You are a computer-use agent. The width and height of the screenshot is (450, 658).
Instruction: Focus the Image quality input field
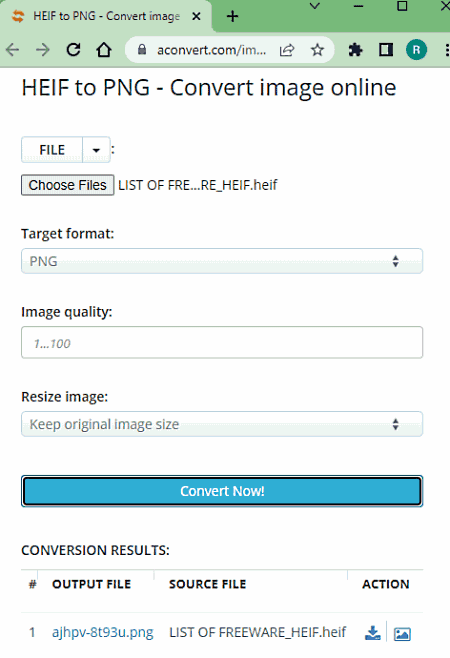coord(222,342)
